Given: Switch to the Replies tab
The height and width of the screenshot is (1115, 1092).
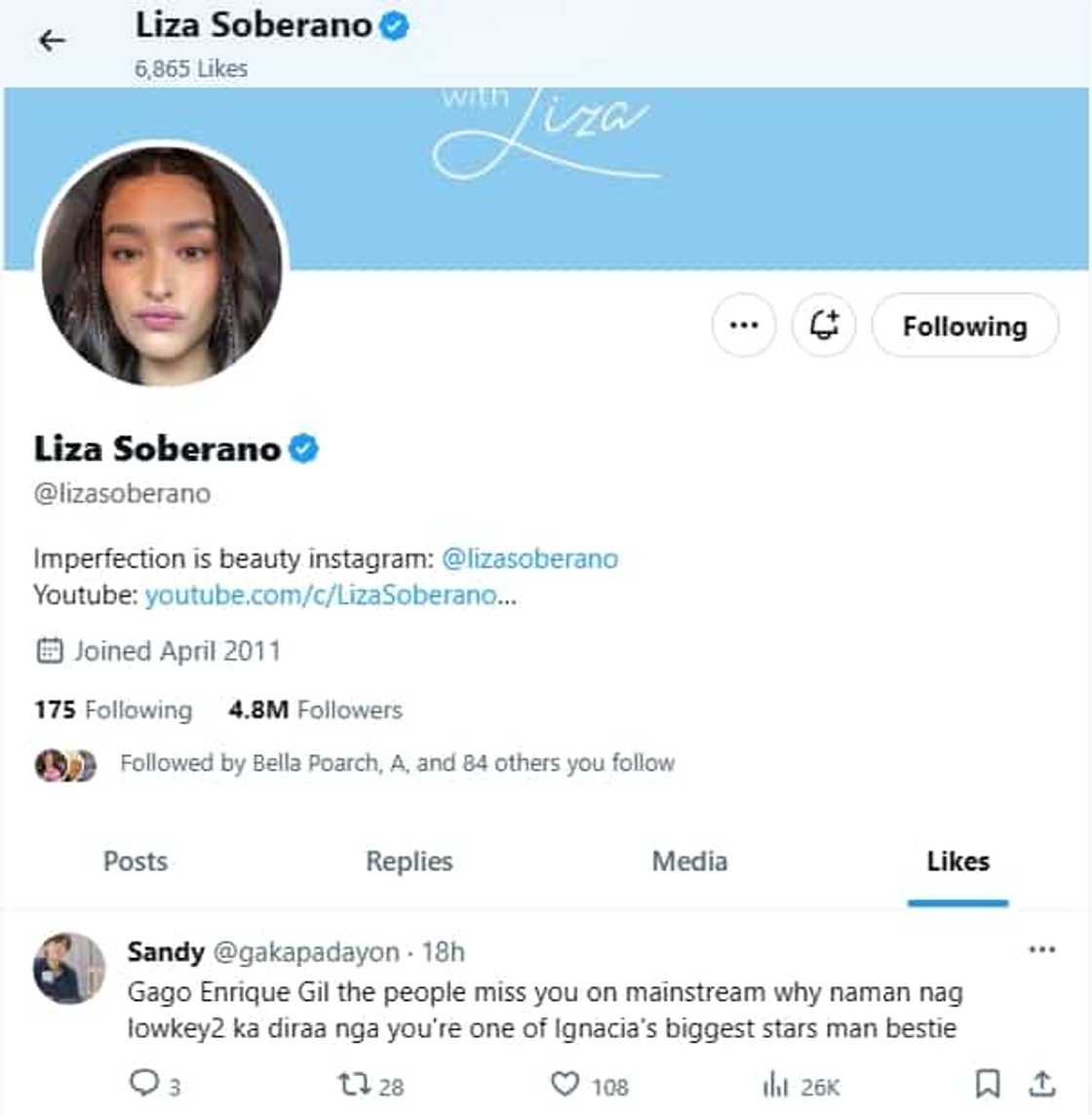Looking at the screenshot, I should pos(409,862).
